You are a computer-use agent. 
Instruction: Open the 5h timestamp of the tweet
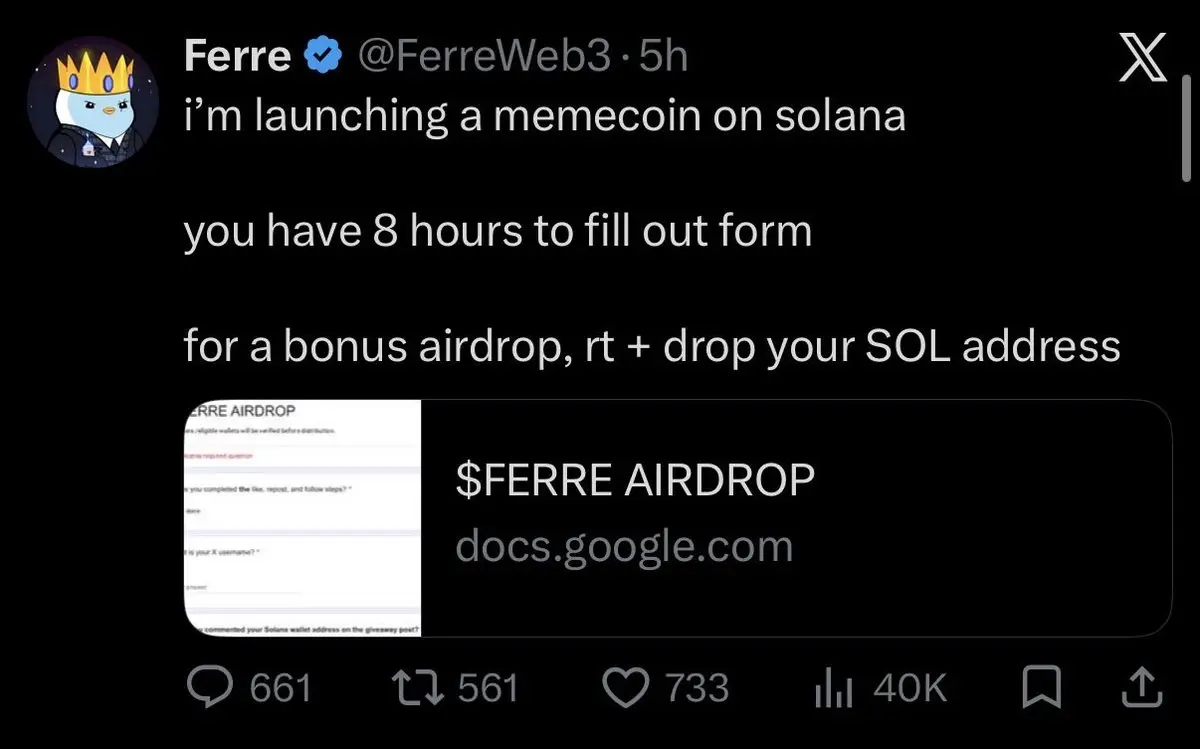663,58
